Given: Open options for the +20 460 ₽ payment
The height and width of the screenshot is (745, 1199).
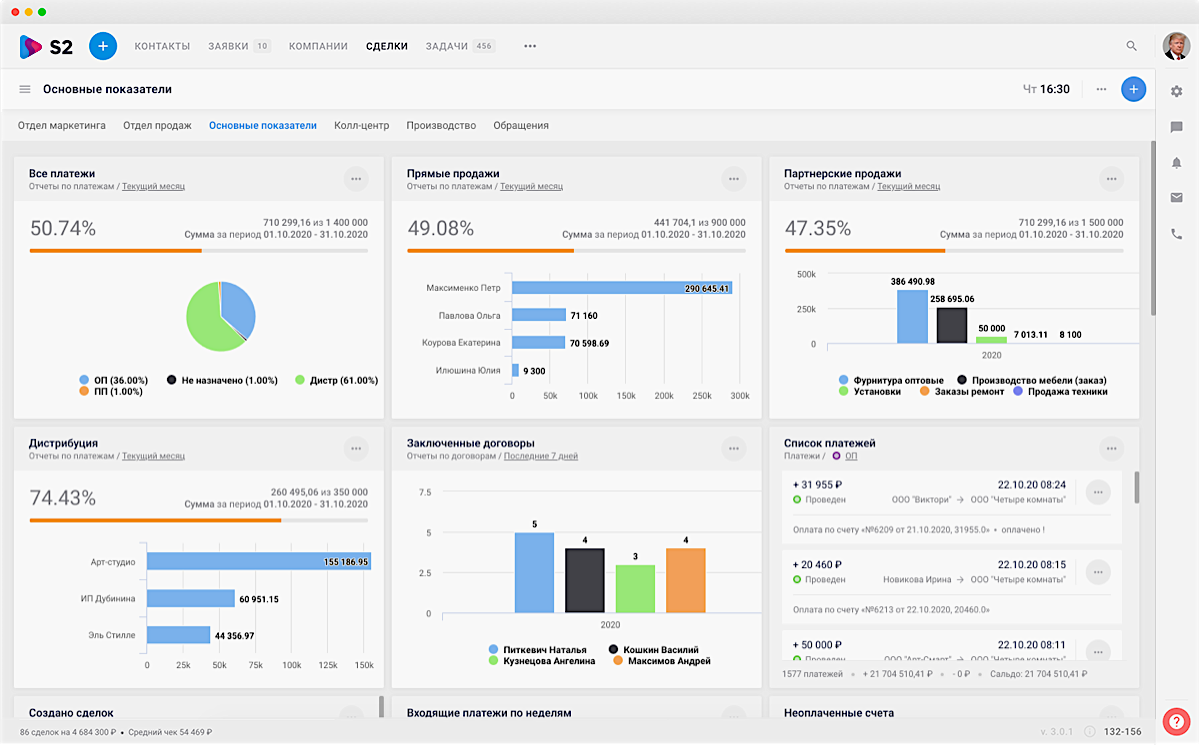Looking at the screenshot, I should [x=1098, y=572].
